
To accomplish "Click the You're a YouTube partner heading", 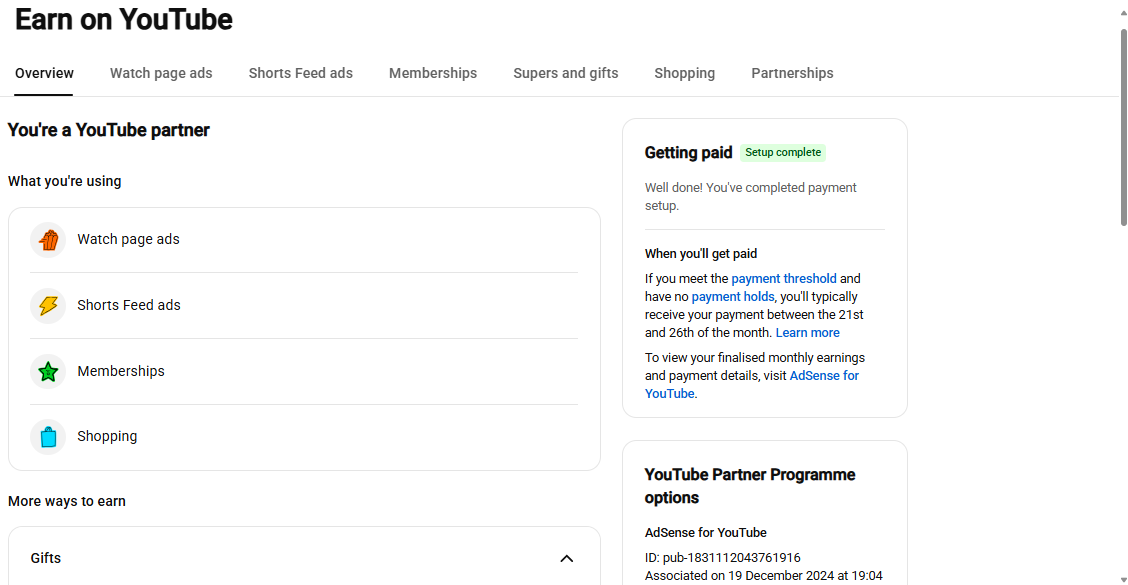I will [x=109, y=130].
